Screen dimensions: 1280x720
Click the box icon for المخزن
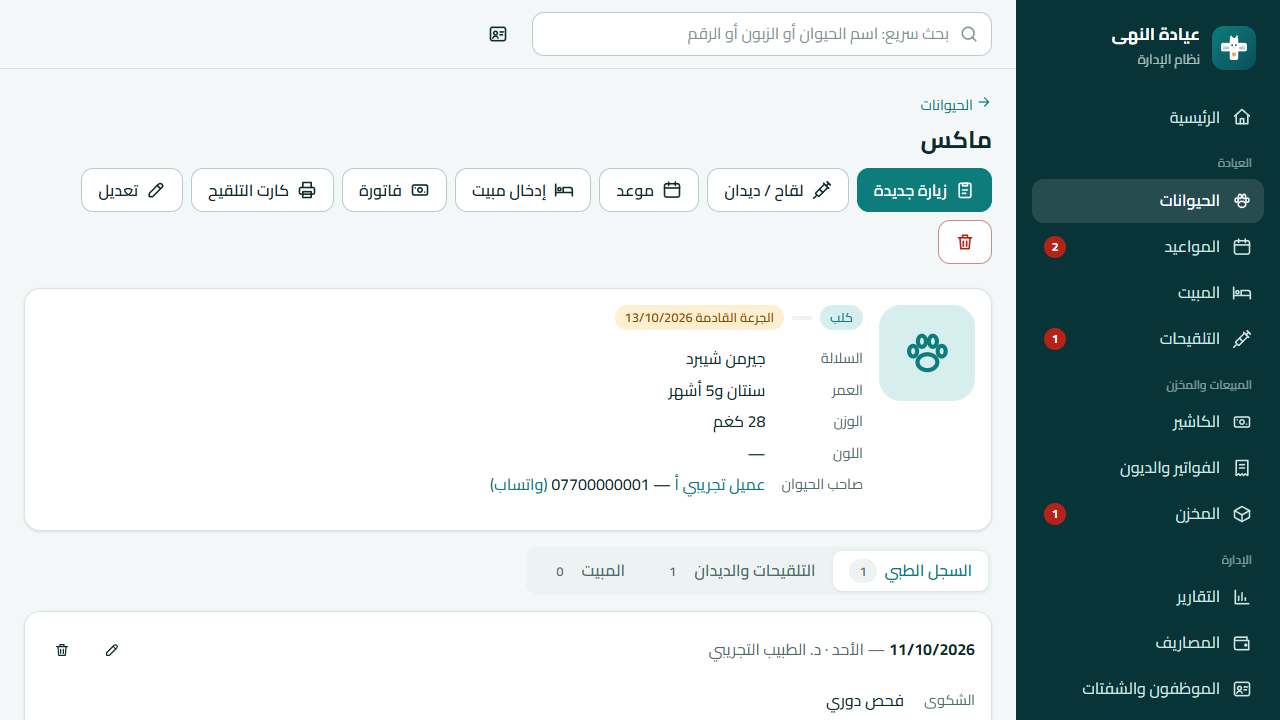(x=1242, y=514)
